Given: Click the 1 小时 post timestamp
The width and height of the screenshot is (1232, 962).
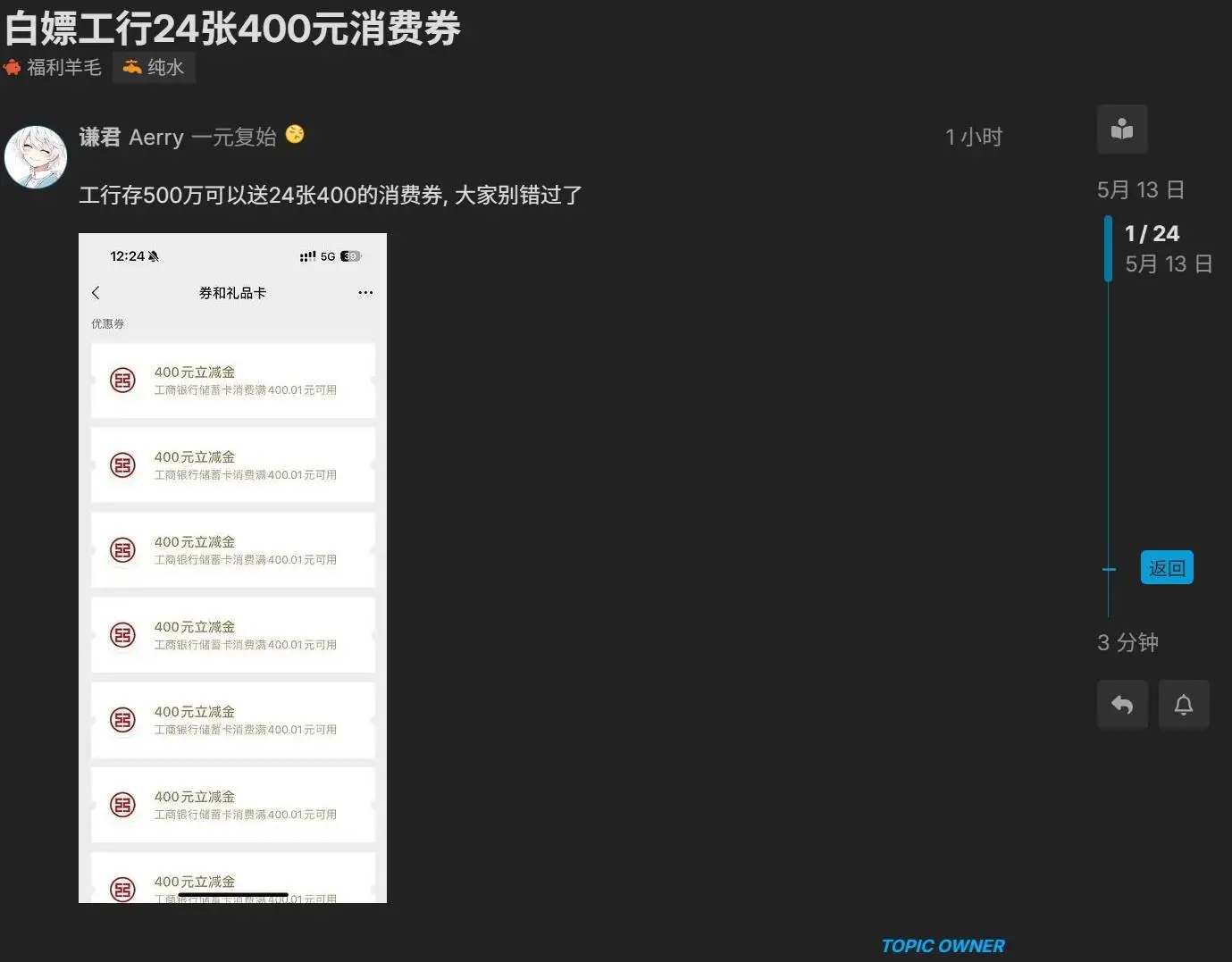Looking at the screenshot, I should click(x=974, y=137).
